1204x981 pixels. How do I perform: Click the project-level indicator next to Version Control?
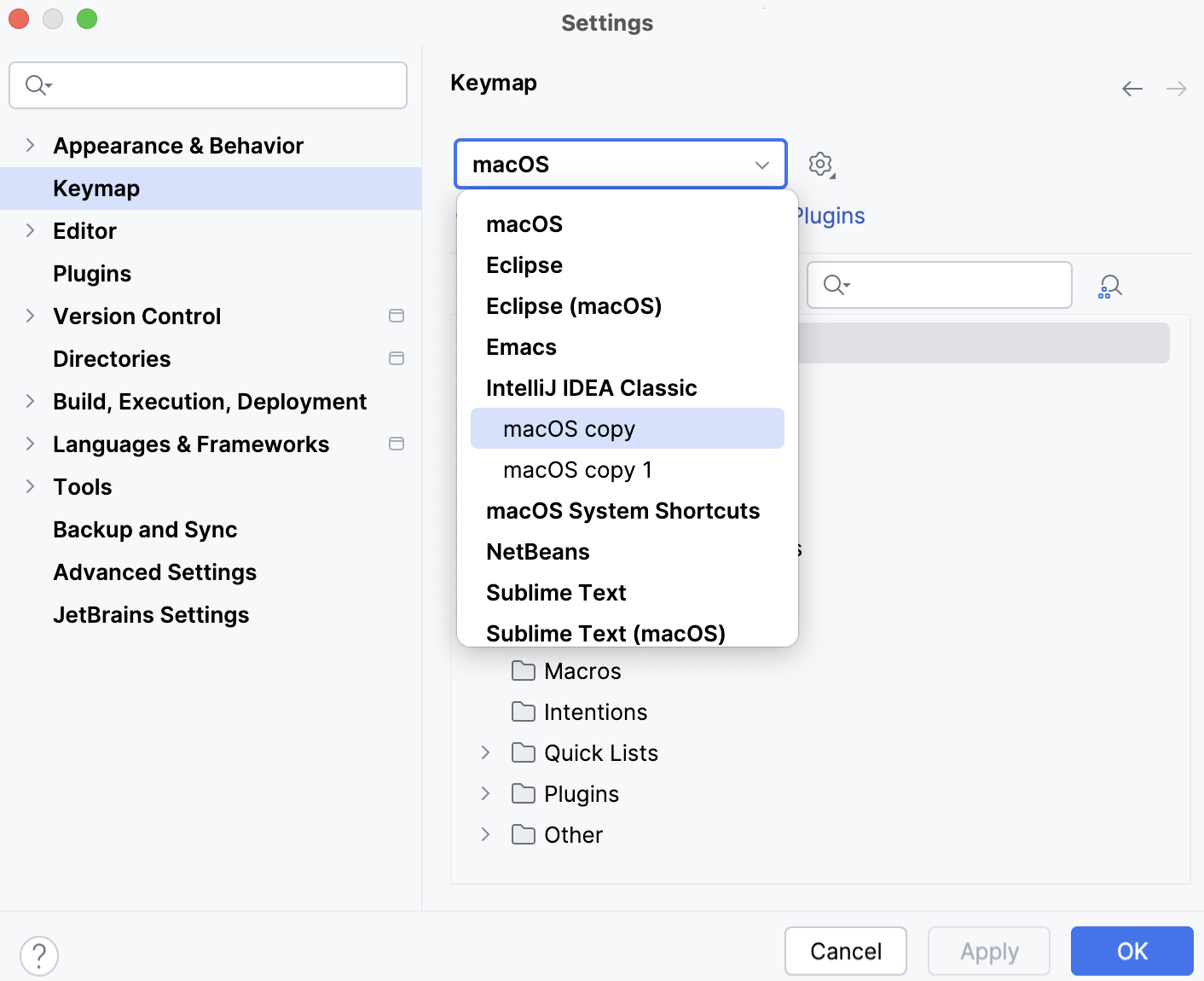pos(396,316)
